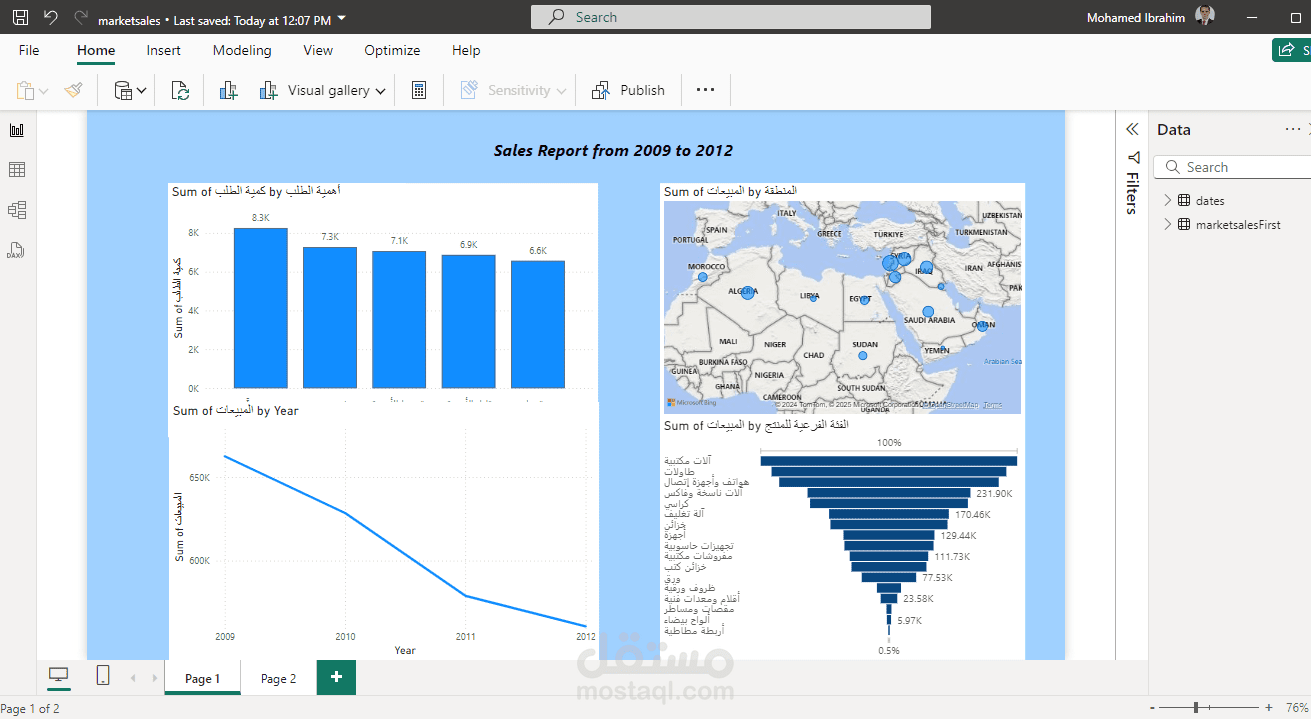The height and width of the screenshot is (719, 1311).
Task: Switch to Model view in the left sidebar
Action: [17, 210]
